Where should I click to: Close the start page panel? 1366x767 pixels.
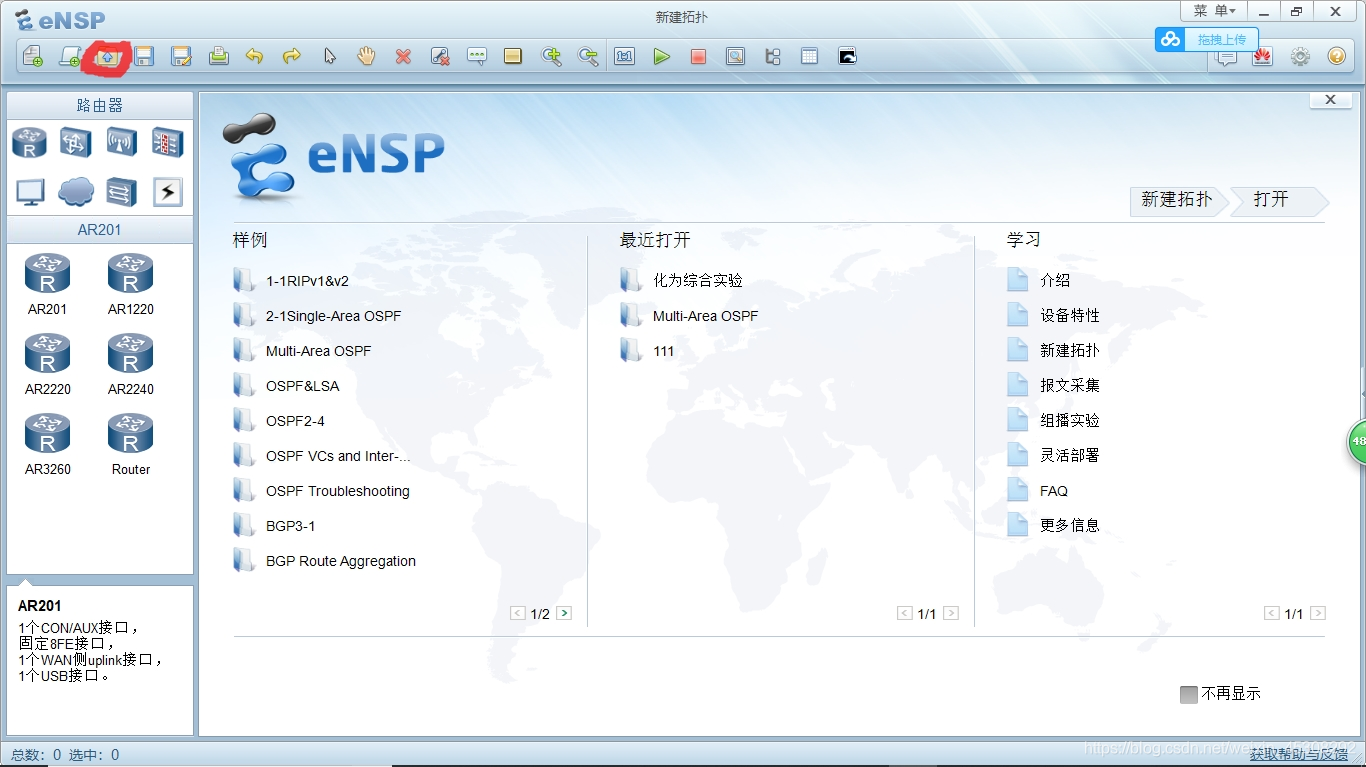[x=1330, y=100]
